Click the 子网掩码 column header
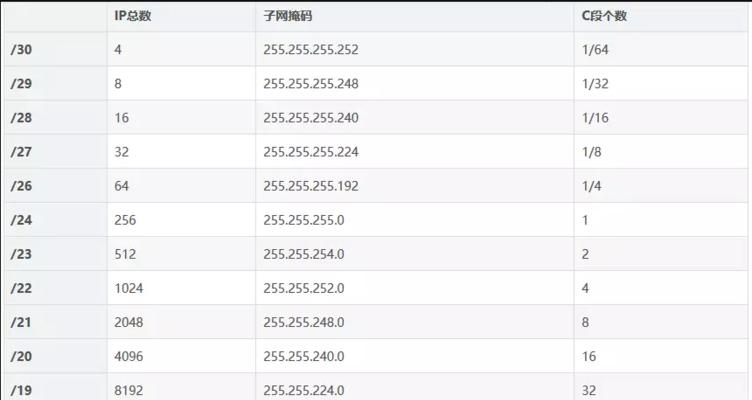This screenshot has height=400, width=752. [287, 16]
